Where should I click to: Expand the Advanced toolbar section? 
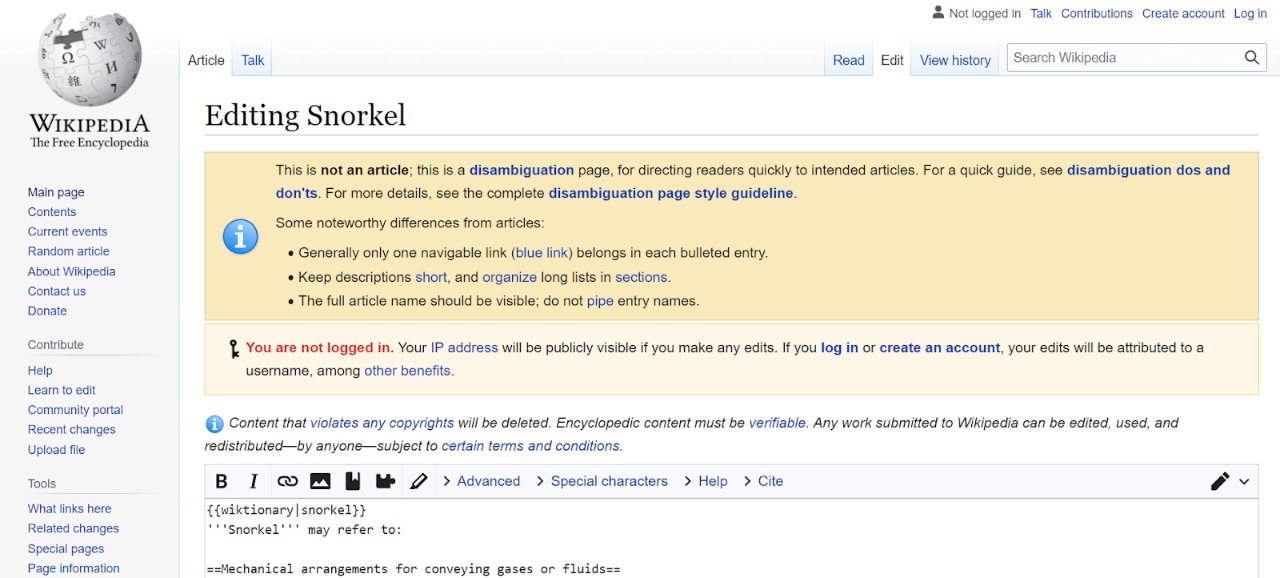[481, 481]
